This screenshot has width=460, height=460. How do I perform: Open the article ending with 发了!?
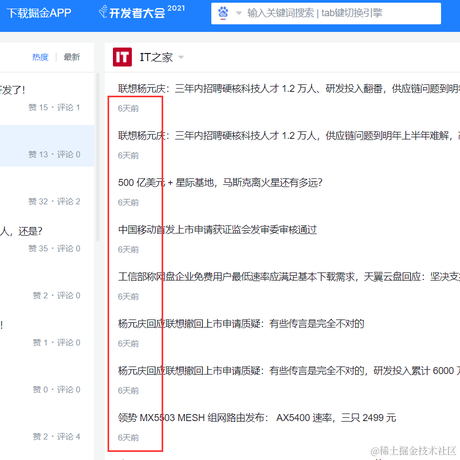tap(13, 90)
